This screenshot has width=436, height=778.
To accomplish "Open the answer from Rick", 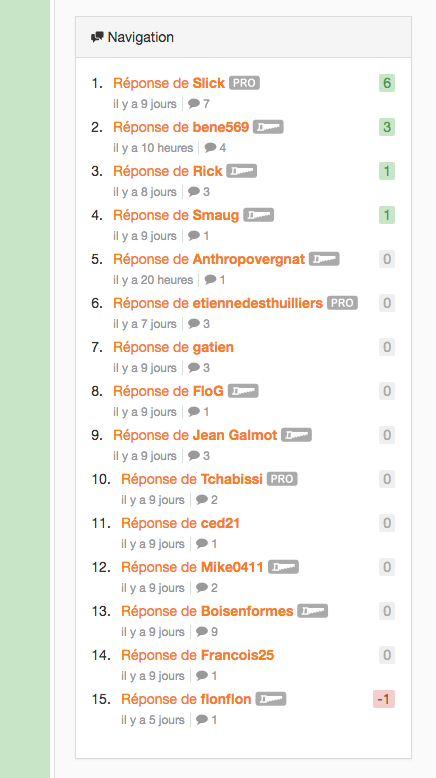I will [x=168, y=171].
